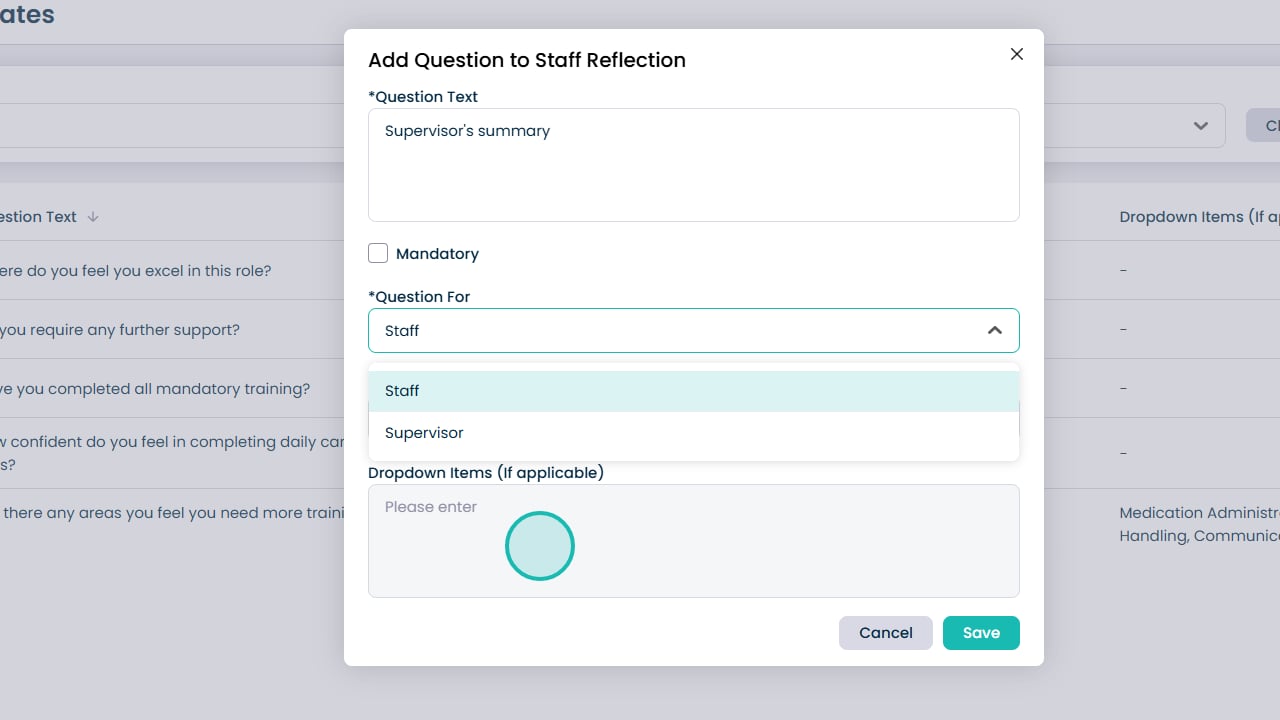
Task: Click the Mandatory label text
Action: pyautogui.click(x=437, y=254)
